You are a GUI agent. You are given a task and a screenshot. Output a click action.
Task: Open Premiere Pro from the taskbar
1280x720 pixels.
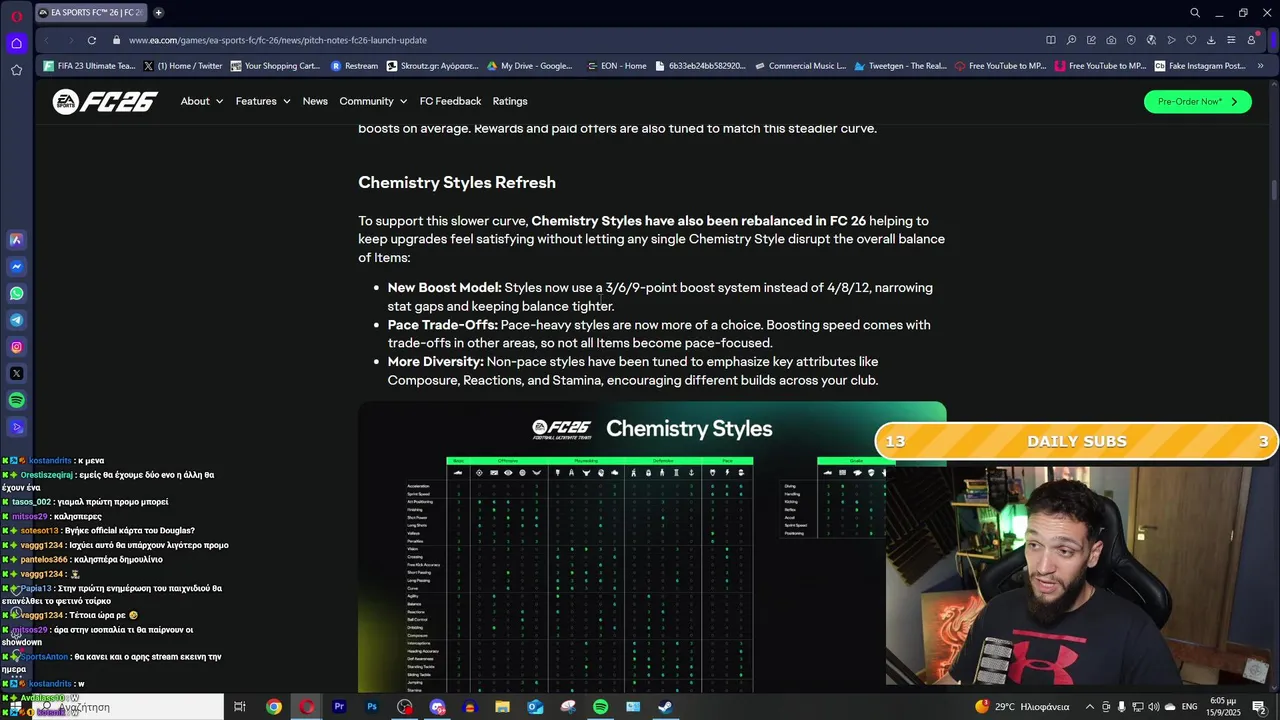pos(339,707)
